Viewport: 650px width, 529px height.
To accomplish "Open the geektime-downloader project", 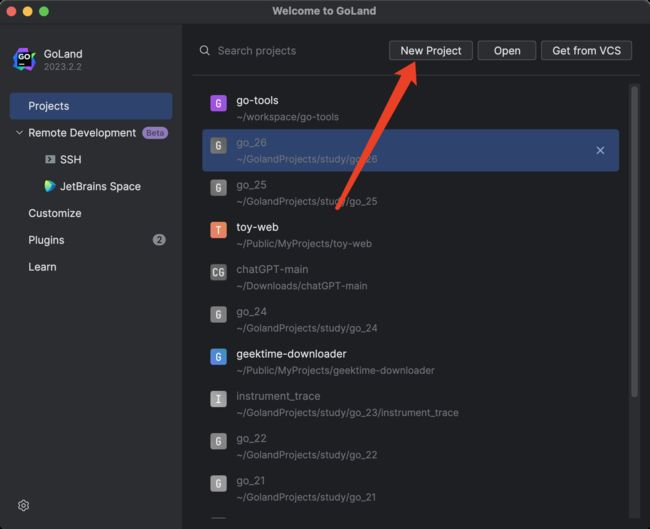I will (410, 362).
